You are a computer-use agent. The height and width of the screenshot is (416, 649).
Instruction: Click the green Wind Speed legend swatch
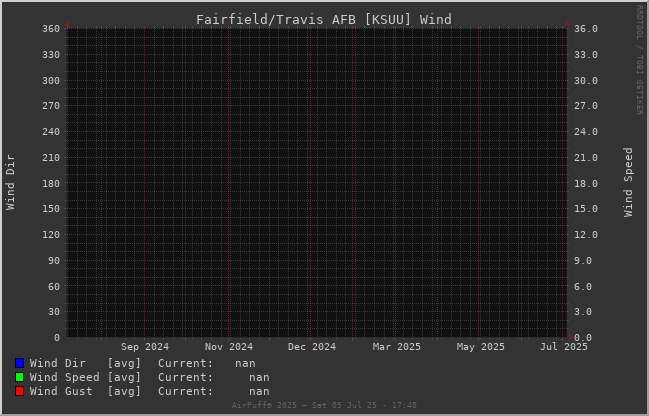click(x=19, y=377)
